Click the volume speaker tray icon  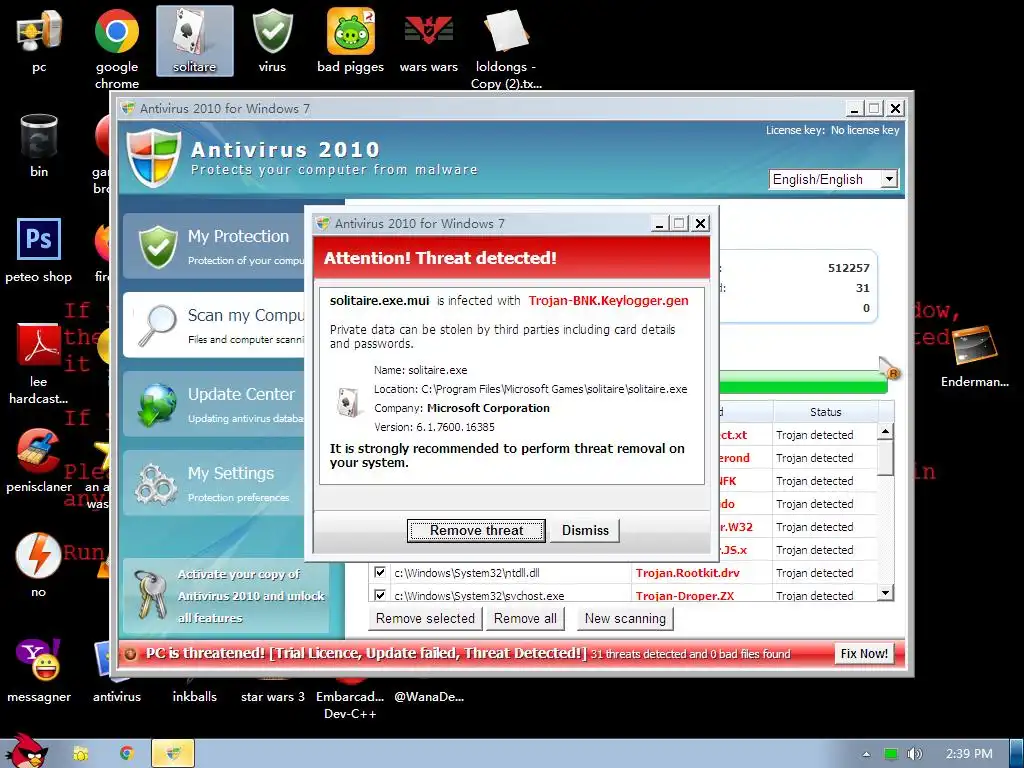point(914,754)
